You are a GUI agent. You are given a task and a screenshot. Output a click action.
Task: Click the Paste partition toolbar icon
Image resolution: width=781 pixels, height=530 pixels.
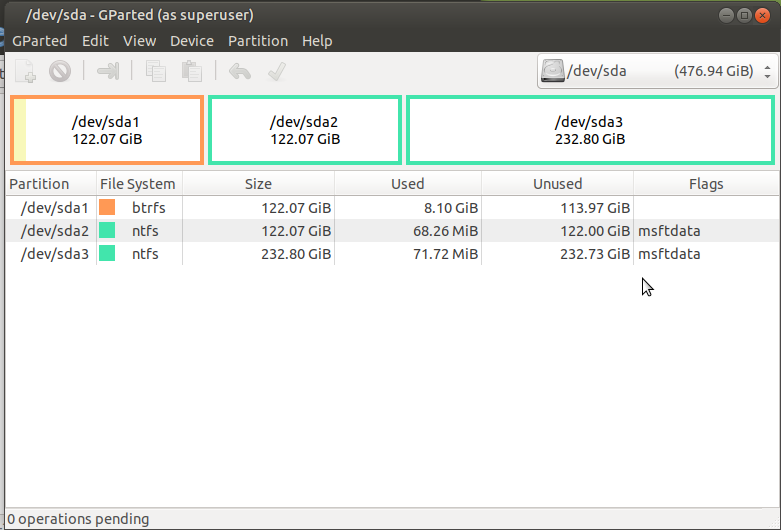click(192, 71)
